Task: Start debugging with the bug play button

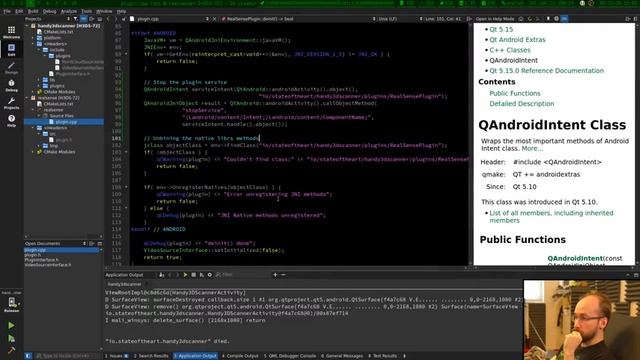Action: 11,338
